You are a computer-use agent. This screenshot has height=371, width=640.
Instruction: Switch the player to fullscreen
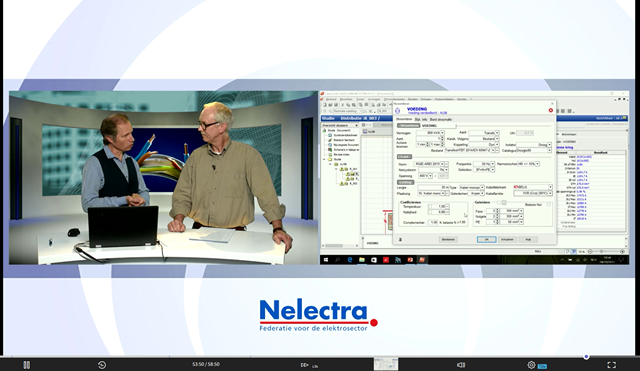click(611, 365)
